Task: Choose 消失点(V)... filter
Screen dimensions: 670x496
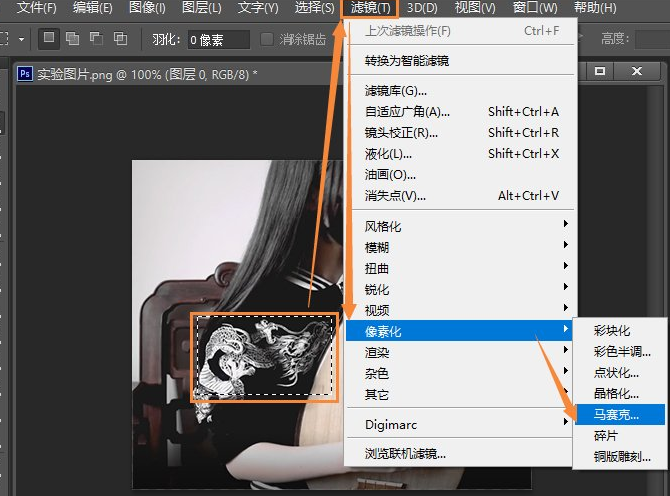Action: [x=461, y=195]
